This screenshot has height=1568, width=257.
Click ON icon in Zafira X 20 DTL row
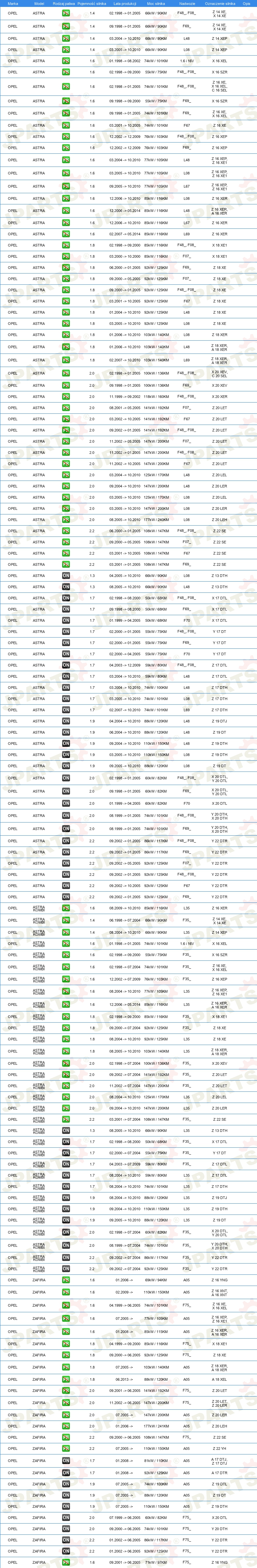click(x=66, y=1518)
